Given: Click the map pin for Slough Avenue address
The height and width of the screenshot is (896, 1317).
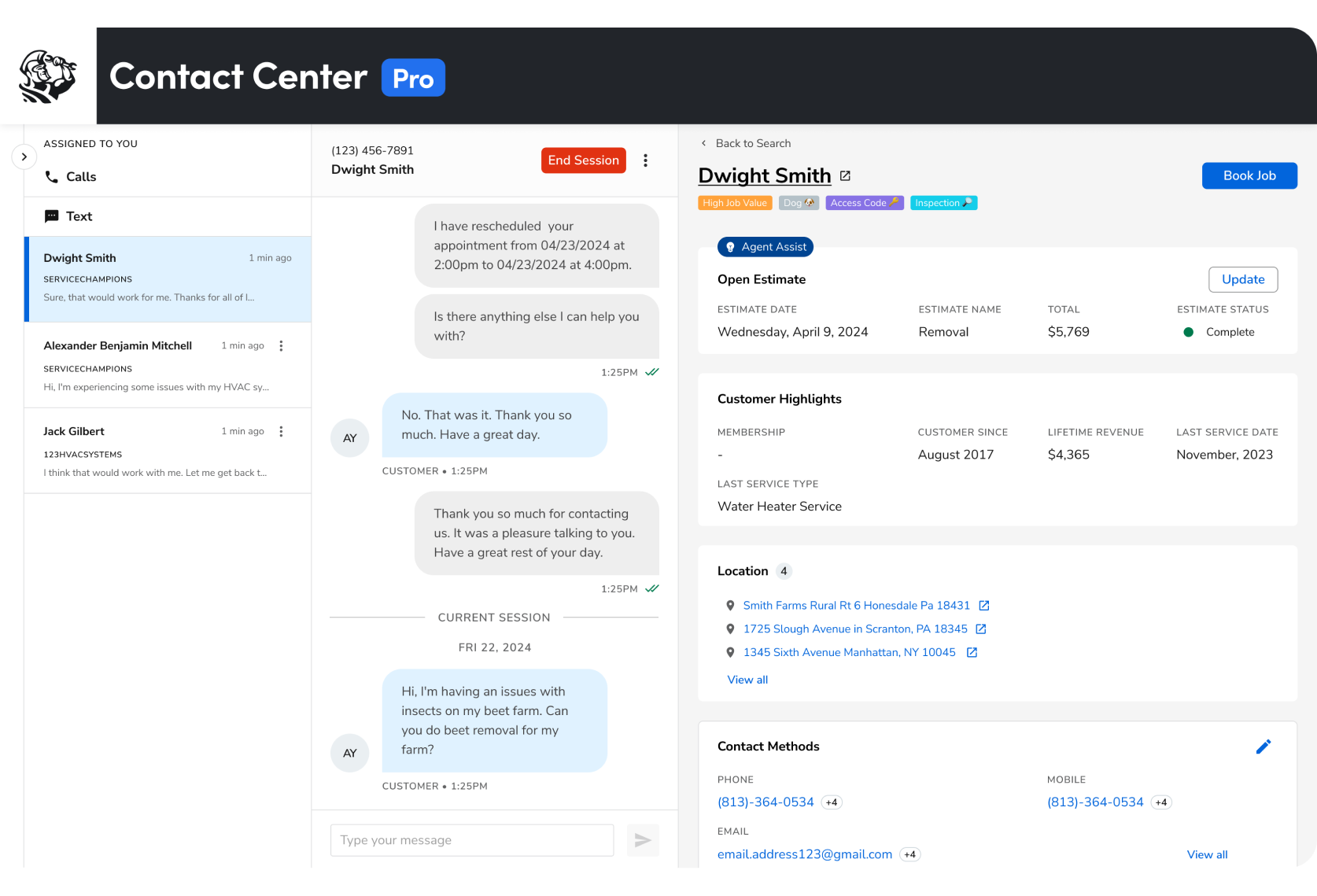Looking at the screenshot, I should [x=730, y=629].
